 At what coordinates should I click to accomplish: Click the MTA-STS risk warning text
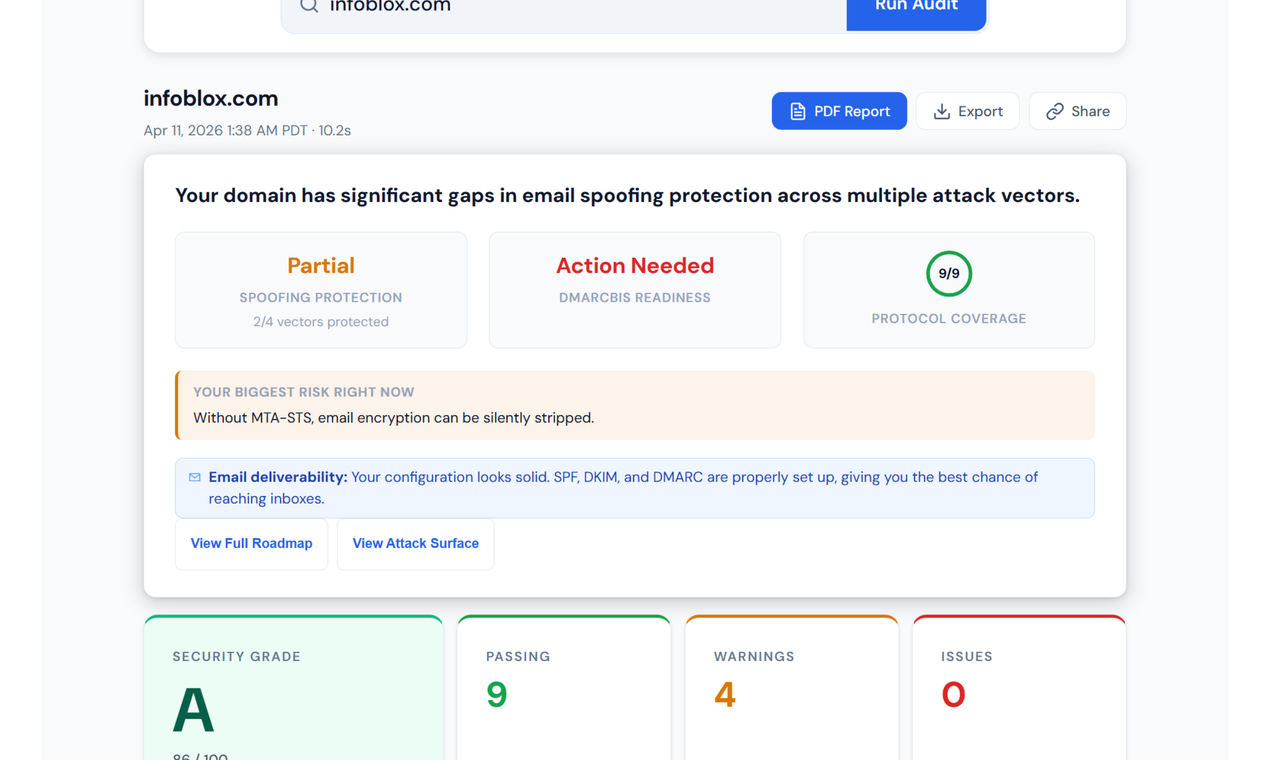tap(393, 418)
